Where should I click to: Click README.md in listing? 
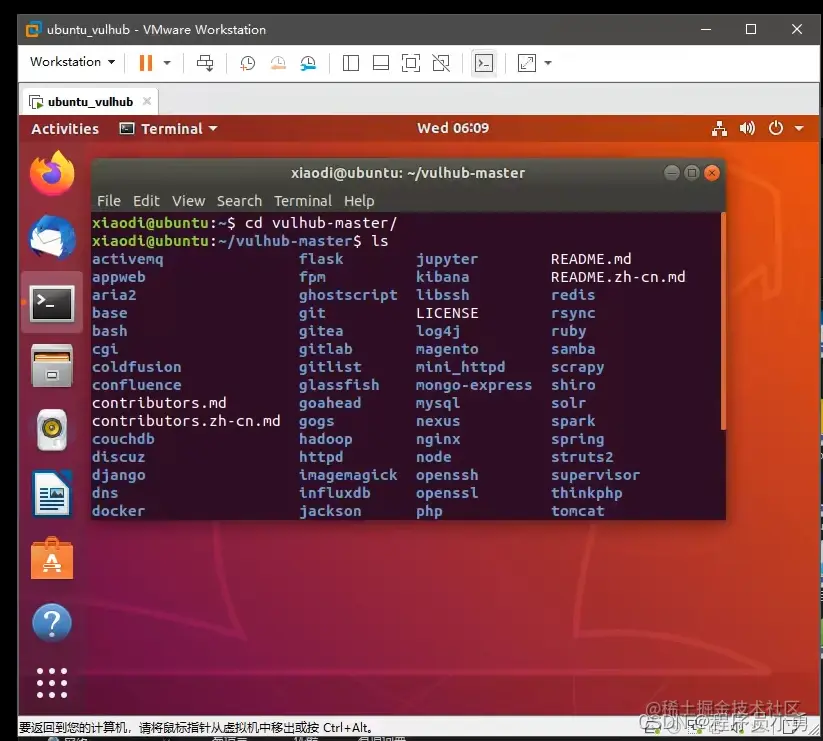(x=591, y=259)
